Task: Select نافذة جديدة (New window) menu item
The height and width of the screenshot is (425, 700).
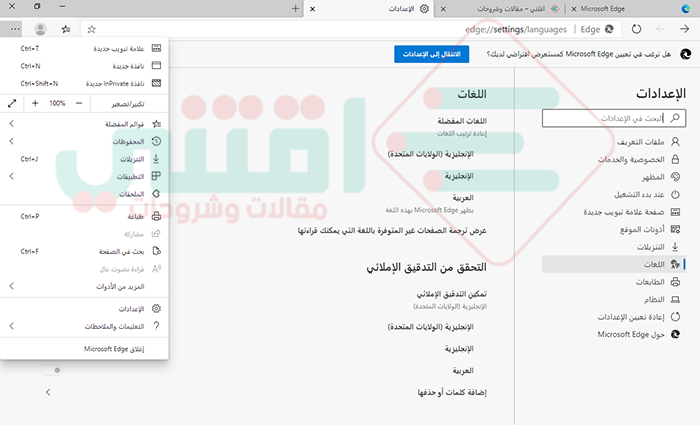Action: coord(84,66)
